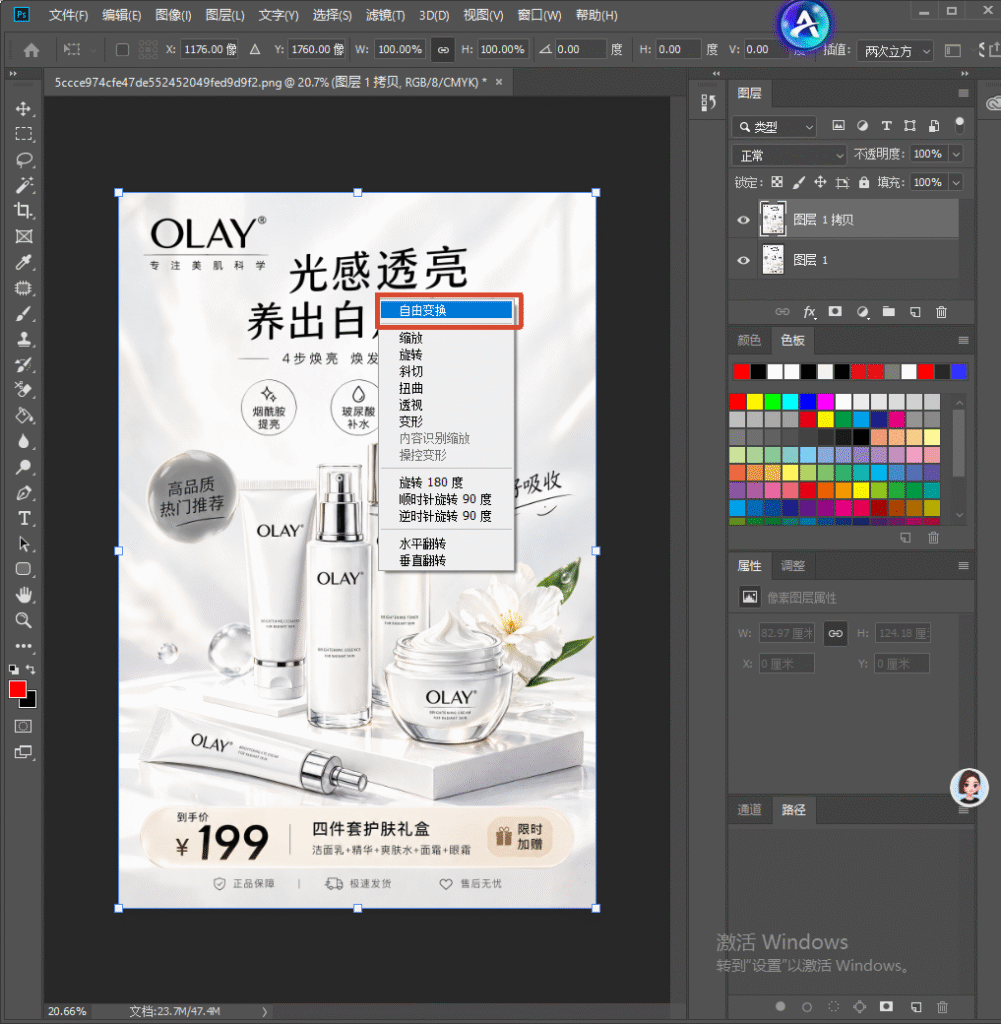Click the X position input field
The width and height of the screenshot is (1001, 1024).
tap(209, 50)
